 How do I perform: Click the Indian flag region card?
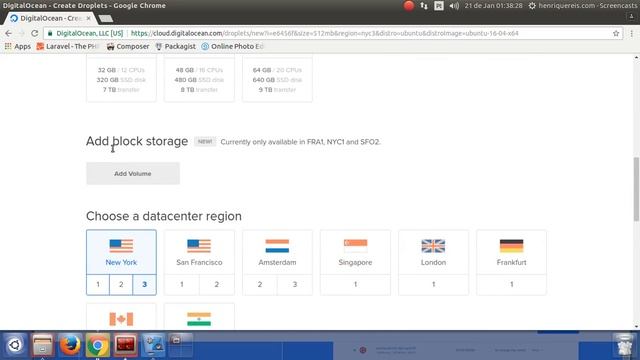coord(199,316)
